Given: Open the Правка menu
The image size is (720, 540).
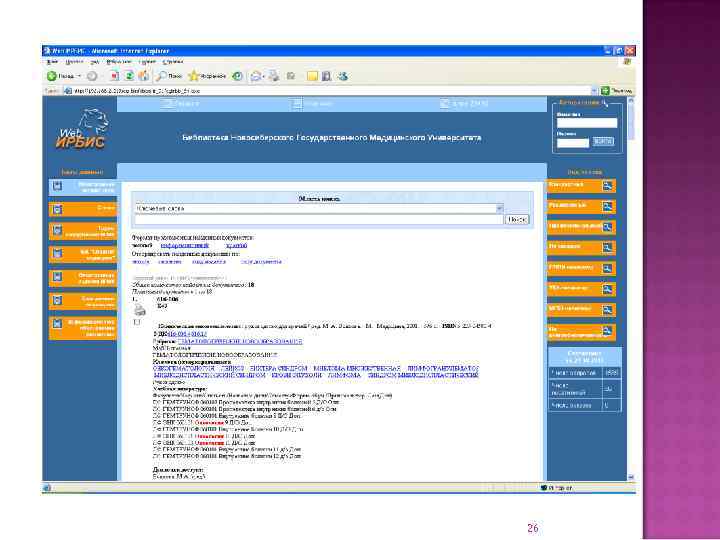Looking at the screenshot, I should point(74,62).
